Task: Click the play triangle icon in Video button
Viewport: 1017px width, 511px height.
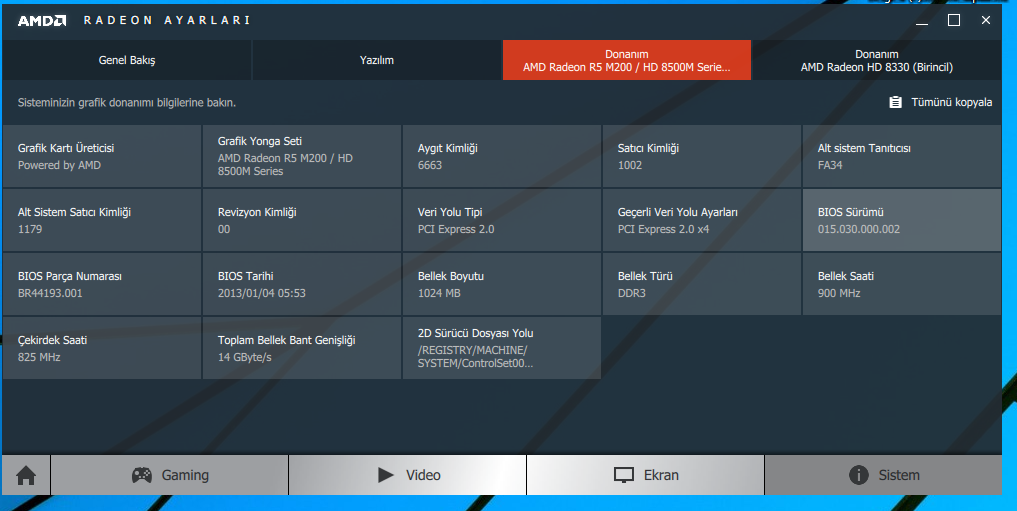Action: pyautogui.click(x=386, y=475)
